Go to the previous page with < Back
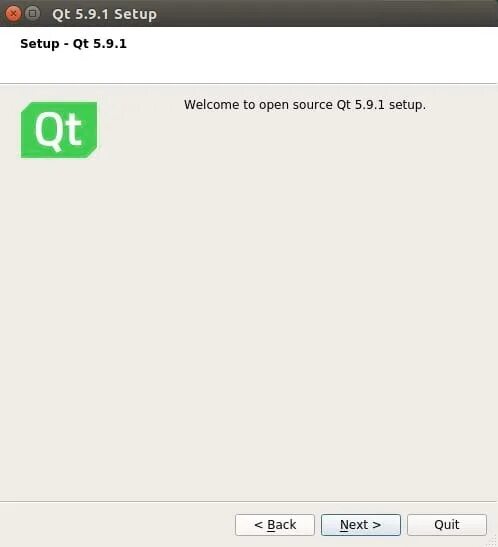Screen dimensions: 498x547 (x=275, y=525)
